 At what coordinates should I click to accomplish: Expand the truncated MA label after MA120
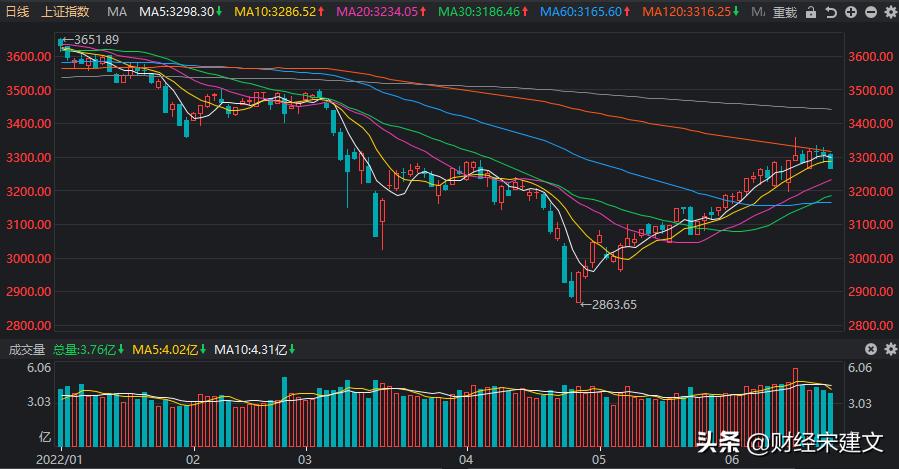[x=757, y=12]
